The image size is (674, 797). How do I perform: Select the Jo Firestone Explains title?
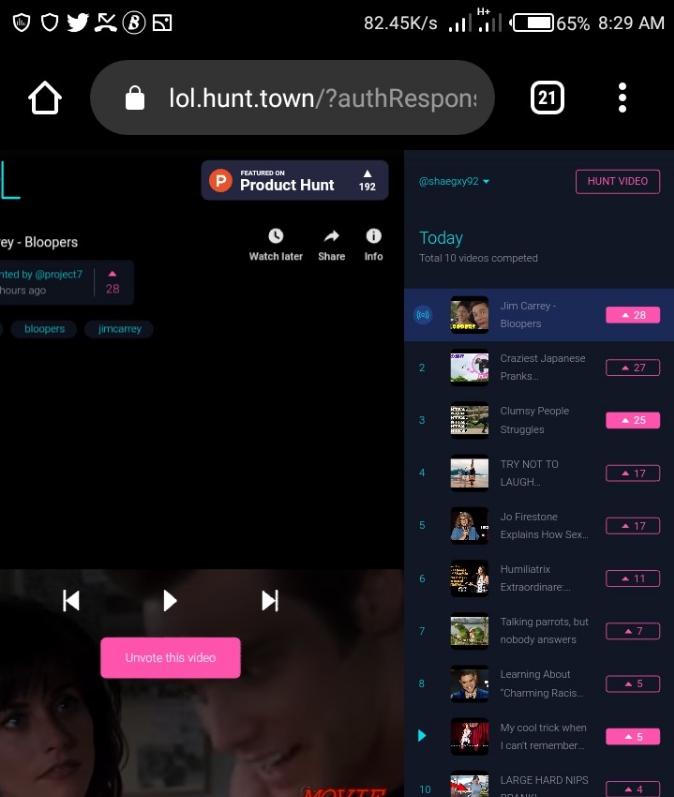544,526
